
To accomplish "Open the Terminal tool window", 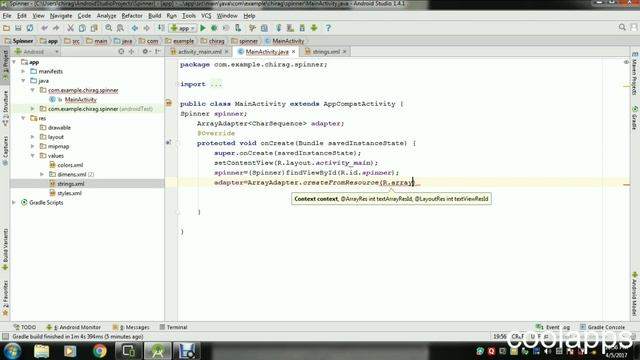I will point(173,327).
